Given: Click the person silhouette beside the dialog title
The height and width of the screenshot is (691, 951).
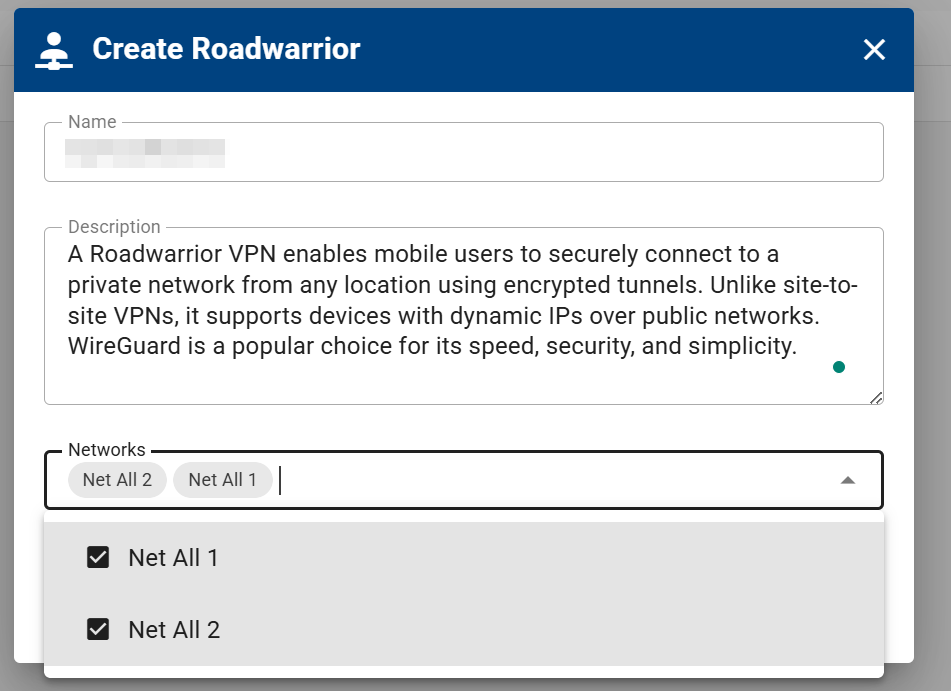Looking at the screenshot, I should [x=53, y=49].
